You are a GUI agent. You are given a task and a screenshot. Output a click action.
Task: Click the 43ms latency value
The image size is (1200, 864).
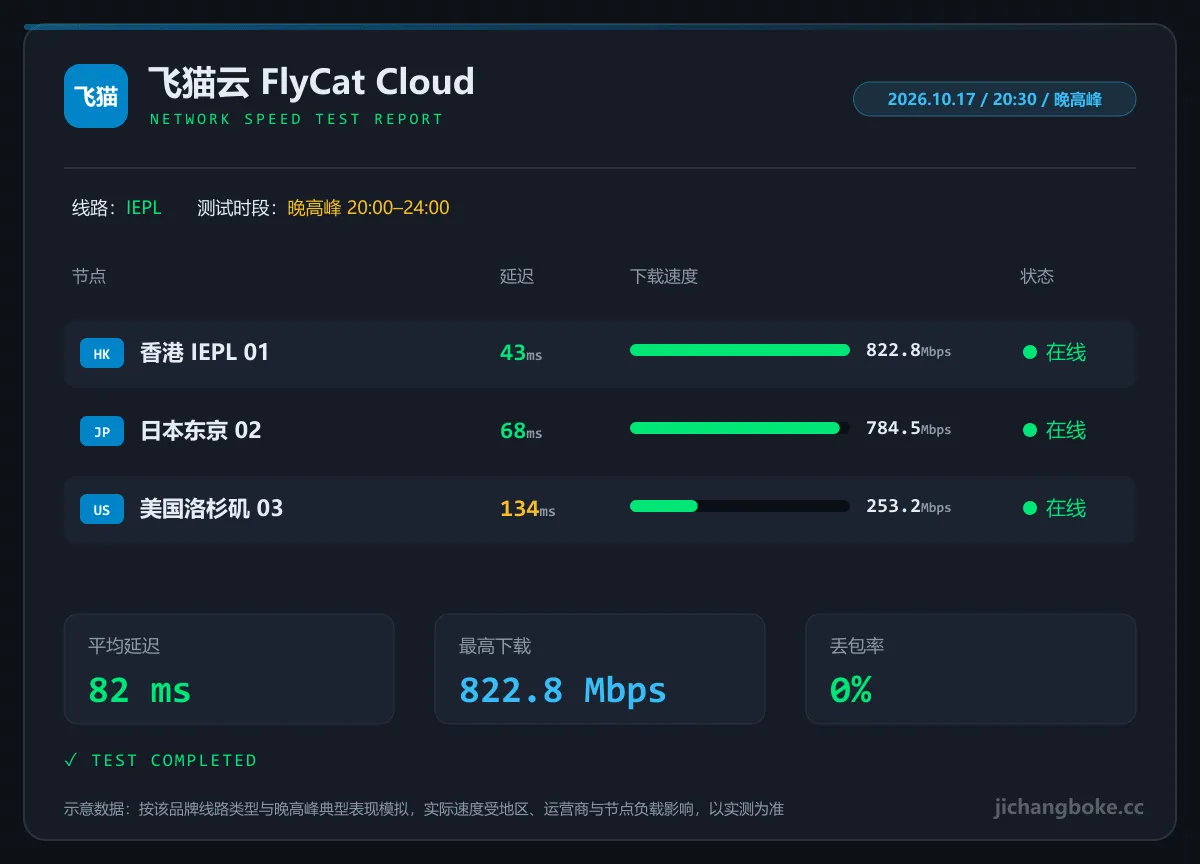click(x=521, y=352)
